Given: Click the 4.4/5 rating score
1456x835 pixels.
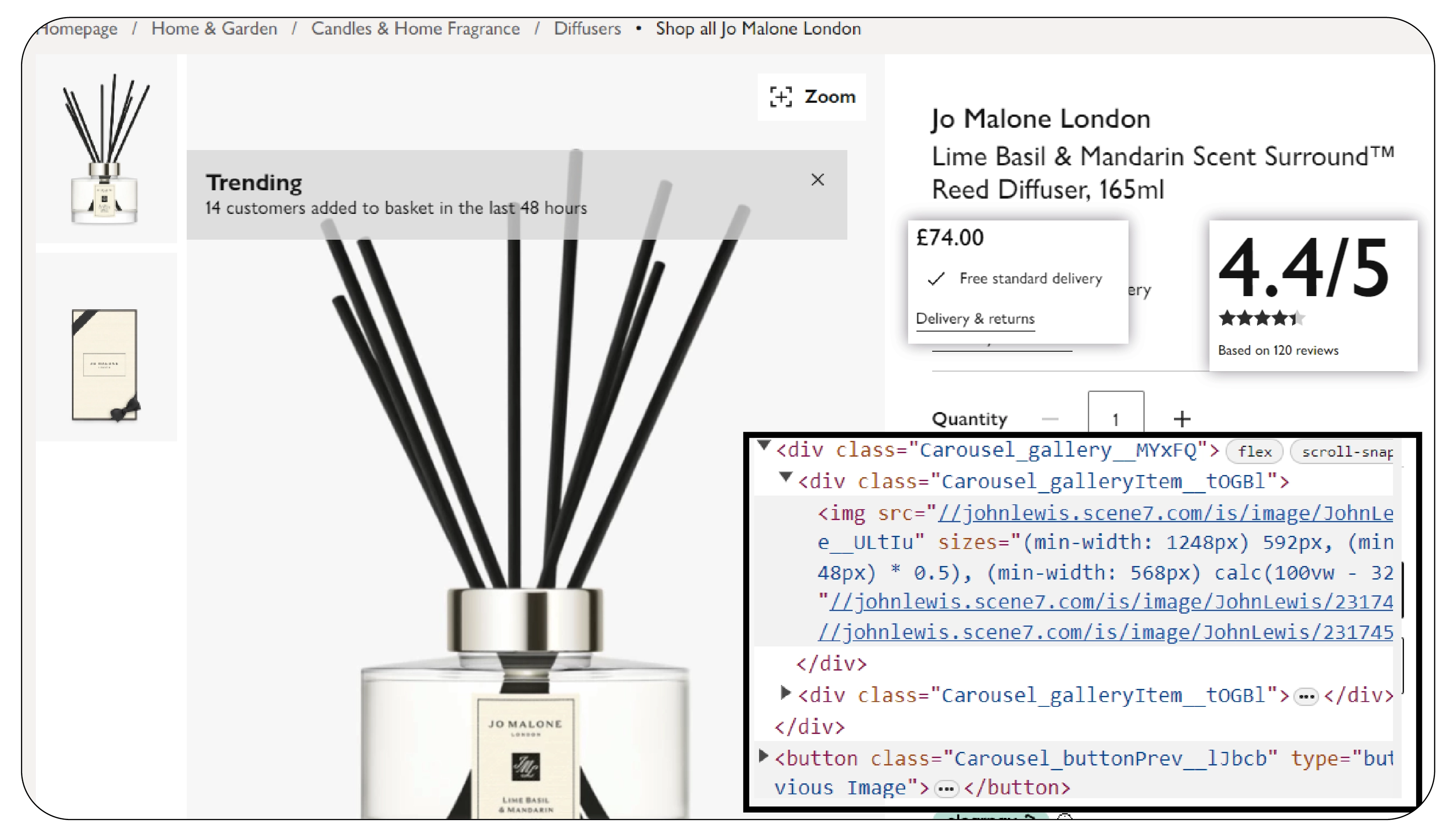Looking at the screenshot, I should tap(1303, 268).
